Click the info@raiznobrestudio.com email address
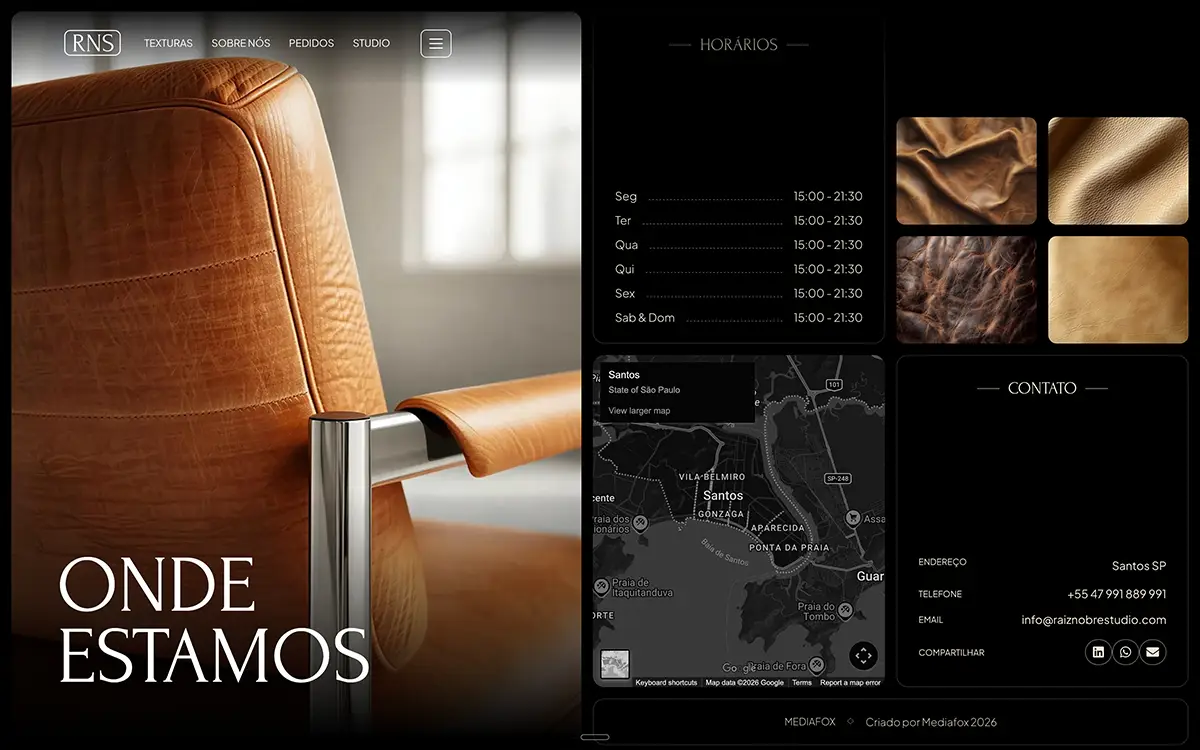This screenshot has height=750, width=1200. [x=1093, y=620]
